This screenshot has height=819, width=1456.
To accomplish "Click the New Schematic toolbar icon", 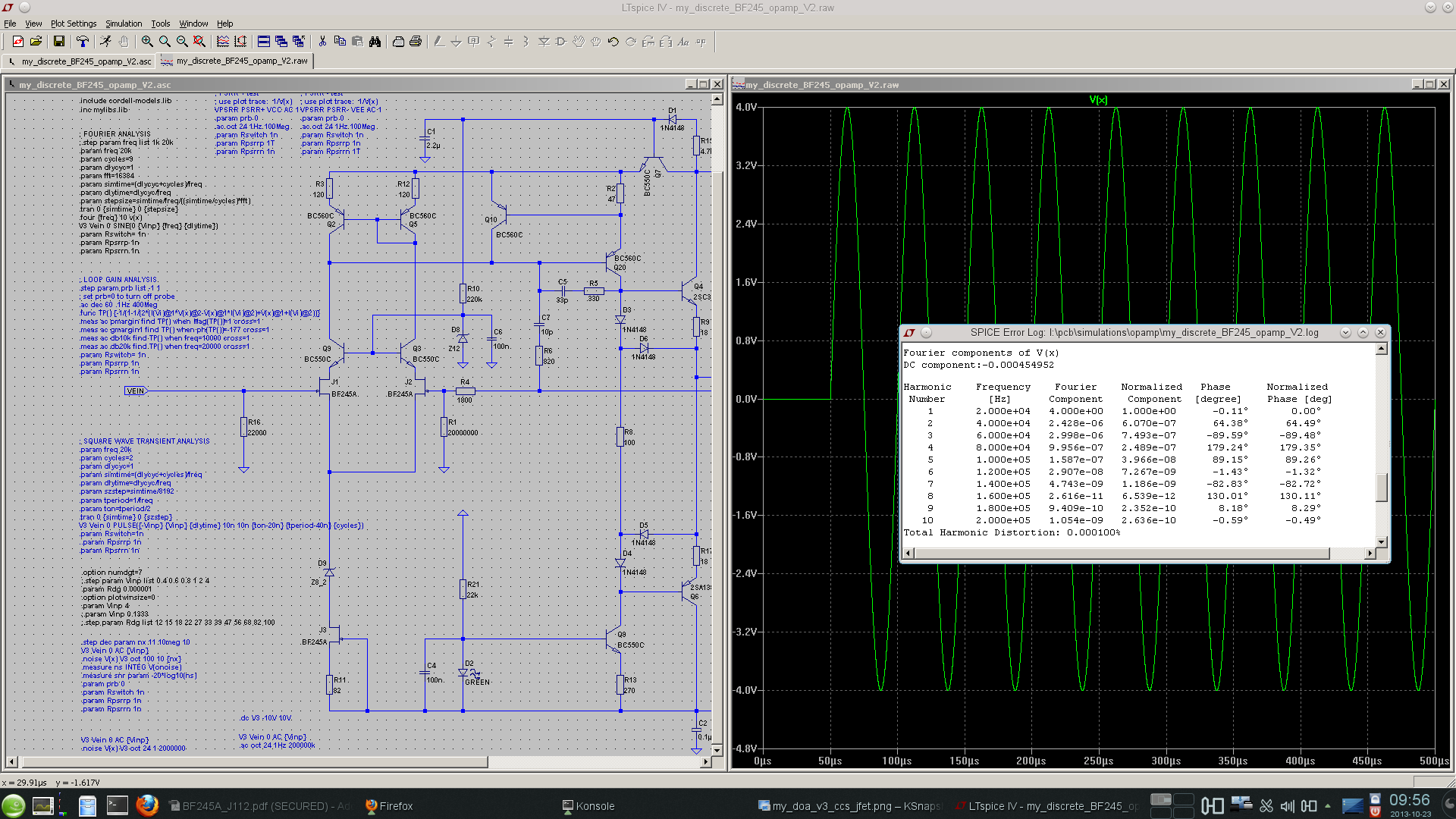I will (18, 42).
